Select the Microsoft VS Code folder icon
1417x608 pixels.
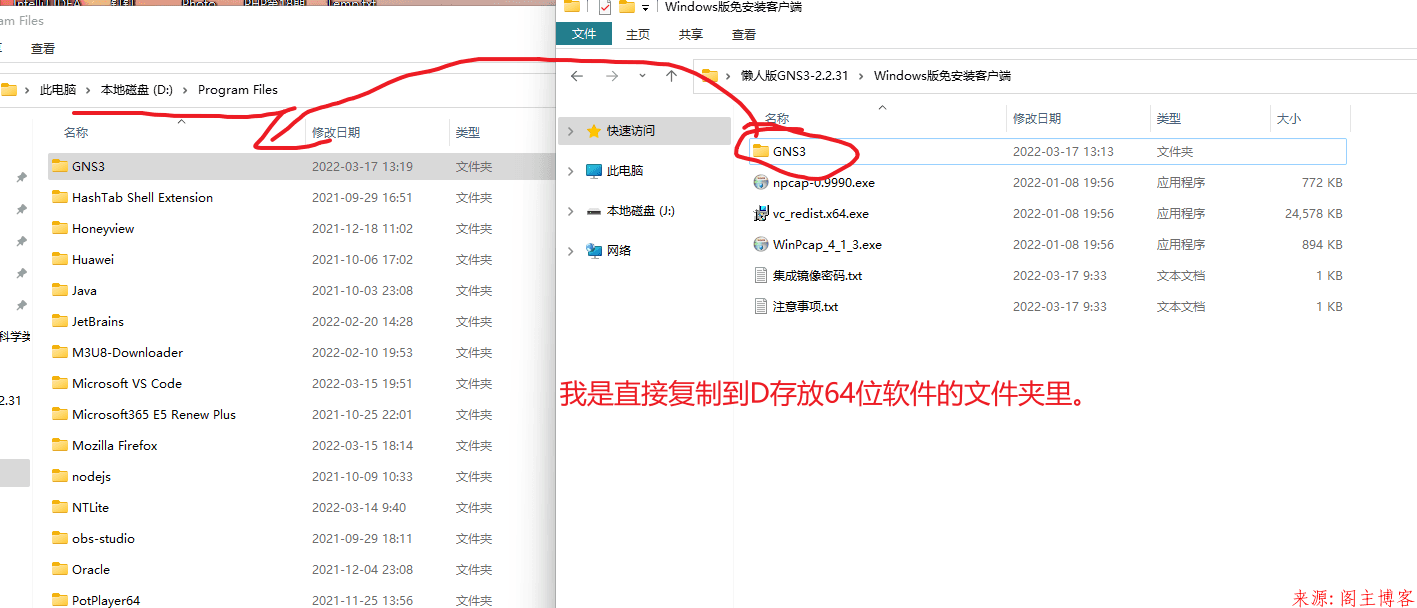point(59,383)
